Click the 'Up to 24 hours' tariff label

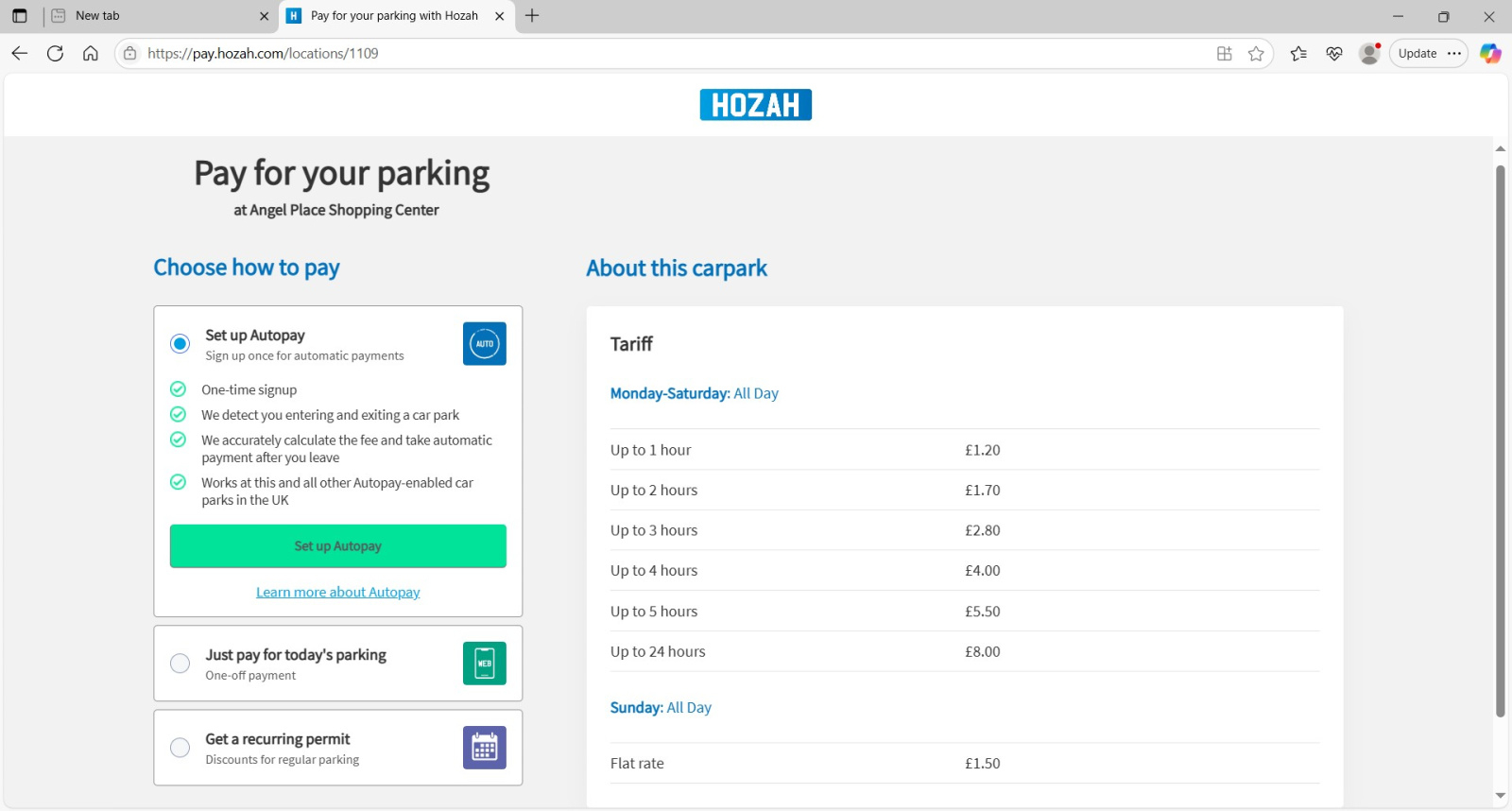658,652
